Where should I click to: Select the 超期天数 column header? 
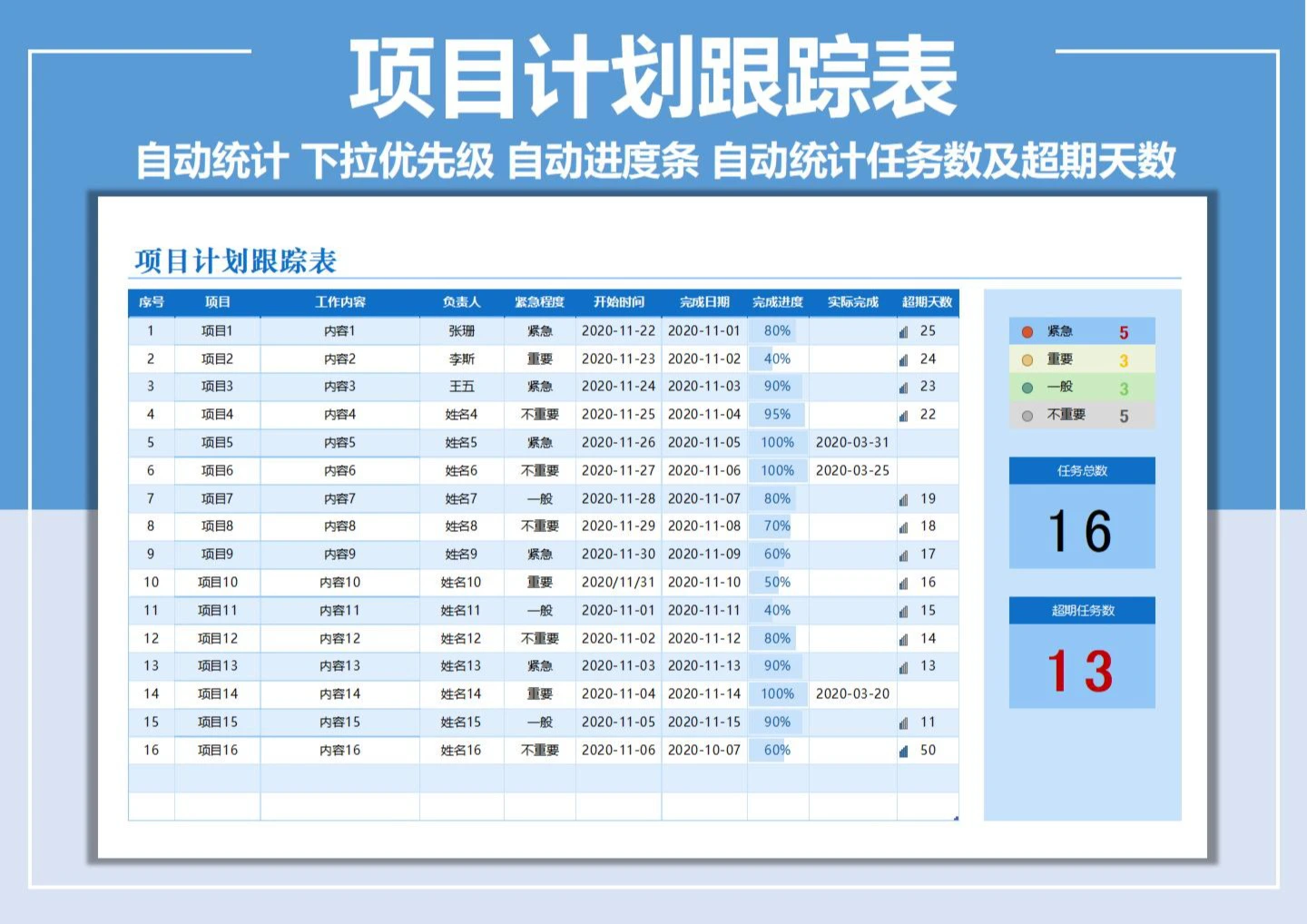(927, 302)
